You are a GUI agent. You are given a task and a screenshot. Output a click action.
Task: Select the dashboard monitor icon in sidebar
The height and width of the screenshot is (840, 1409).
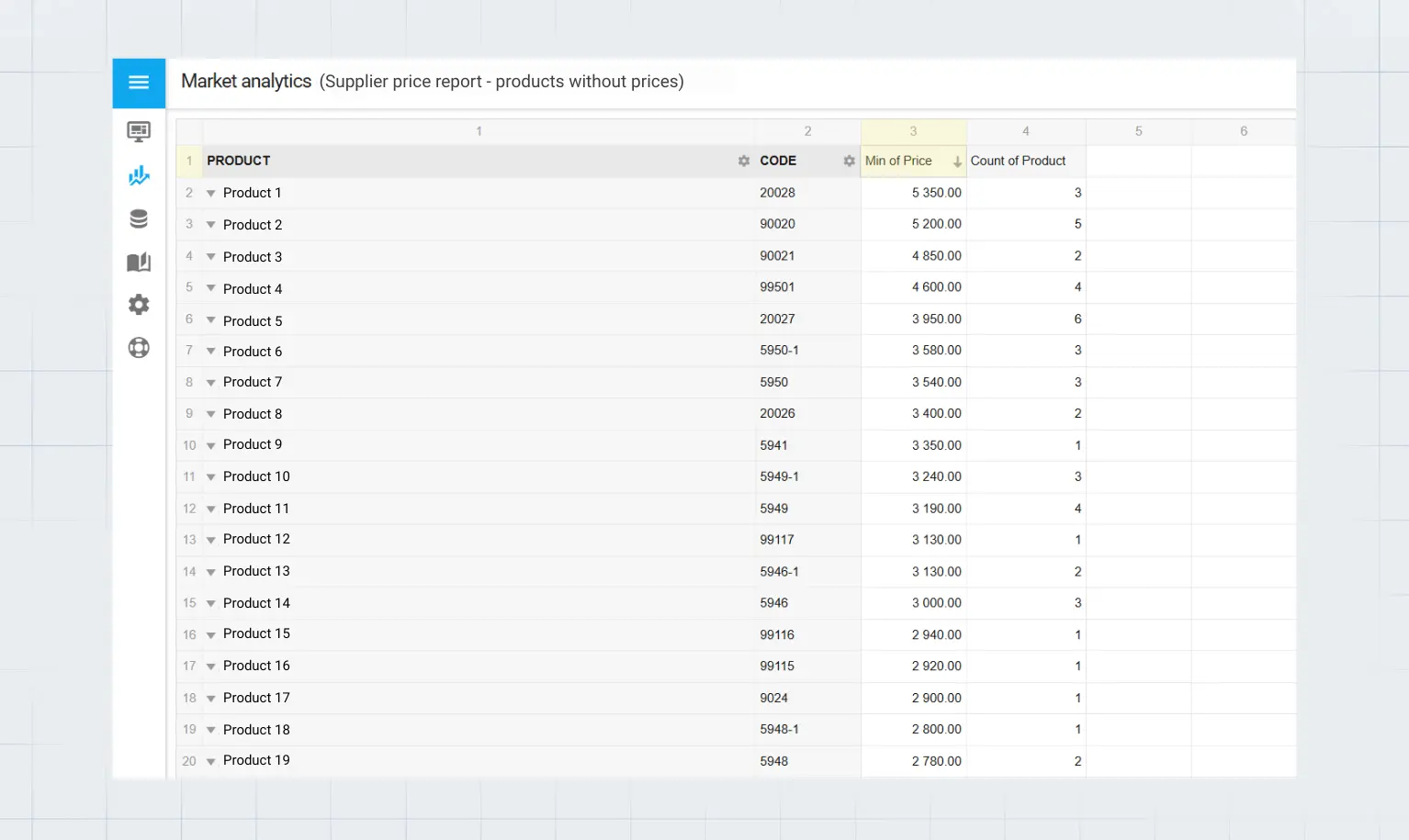[139, 131]
